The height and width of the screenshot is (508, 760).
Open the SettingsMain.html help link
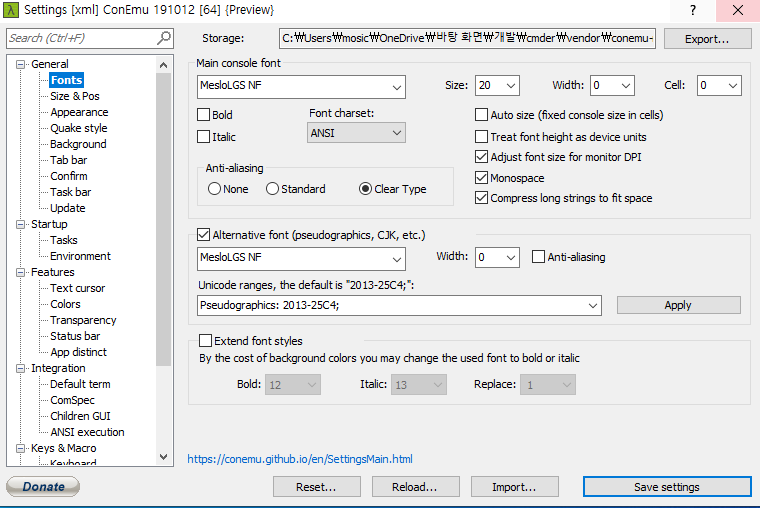300,459
